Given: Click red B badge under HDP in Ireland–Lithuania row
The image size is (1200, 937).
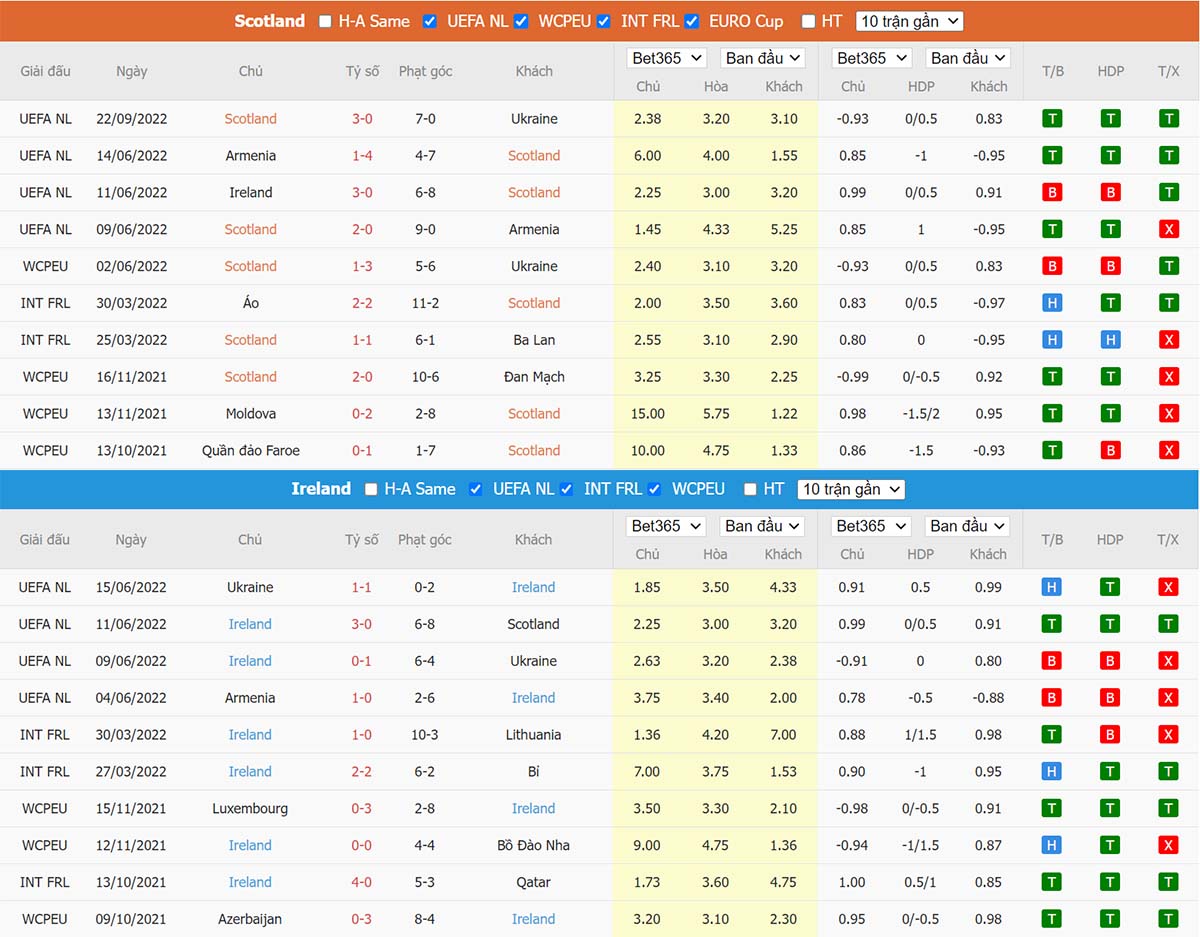Looking at the screenshot, I should [x=1110, y=735].
